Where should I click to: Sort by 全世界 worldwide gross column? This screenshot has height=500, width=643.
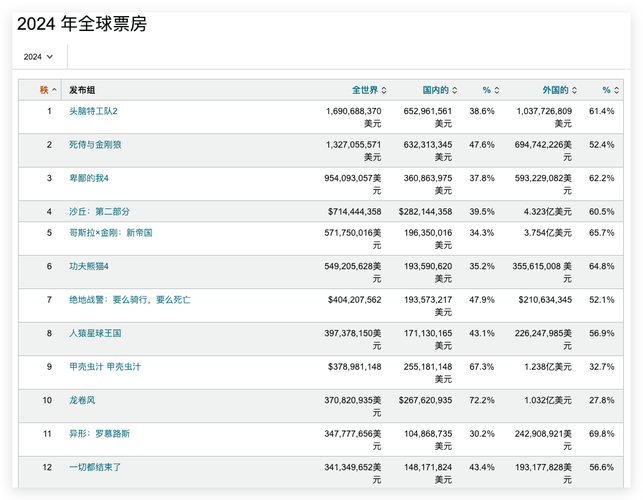pyautogui.click(x=369, y=90)
